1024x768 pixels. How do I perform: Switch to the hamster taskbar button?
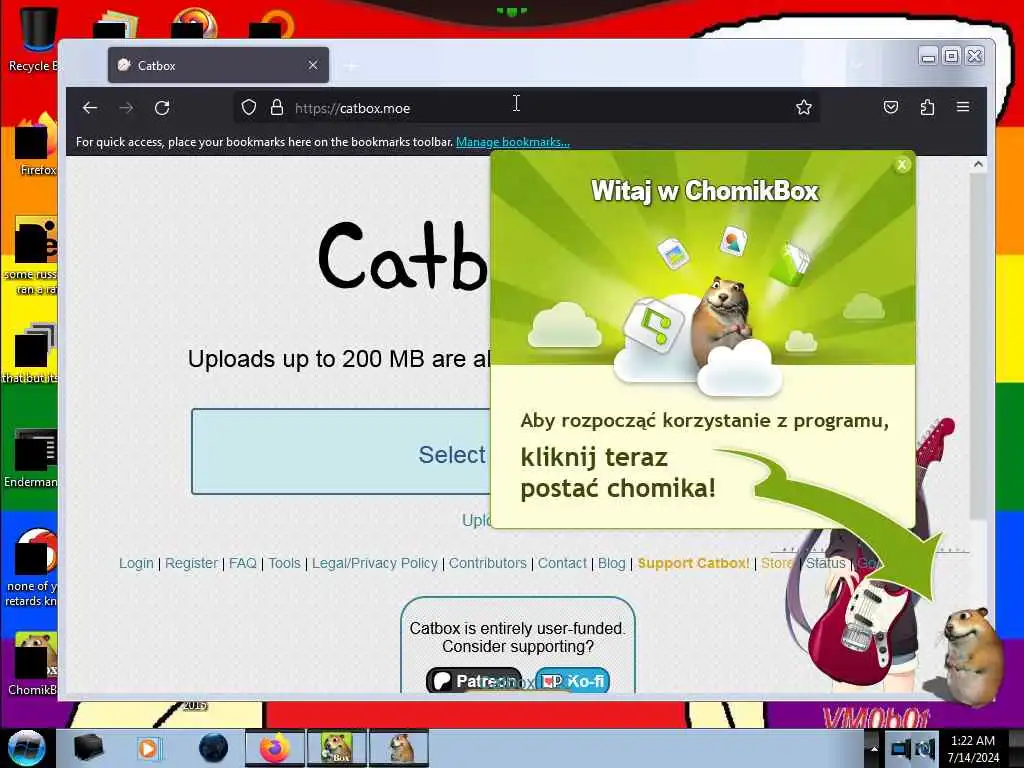(399, 748)
